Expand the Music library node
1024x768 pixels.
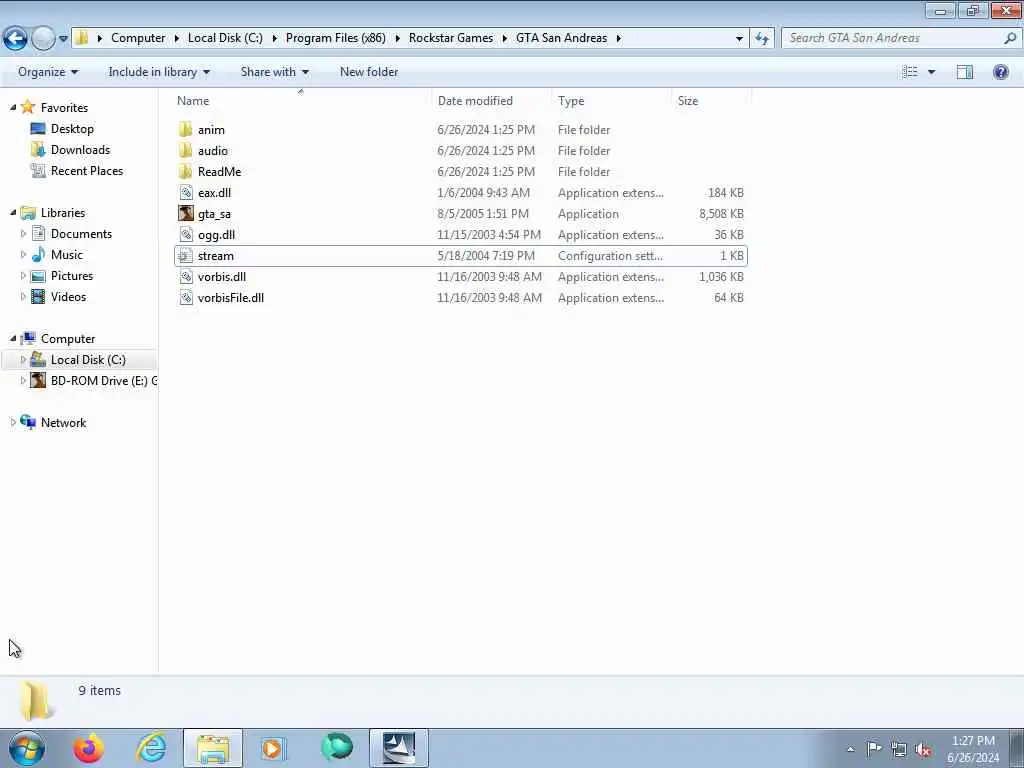tap(24, 255)
